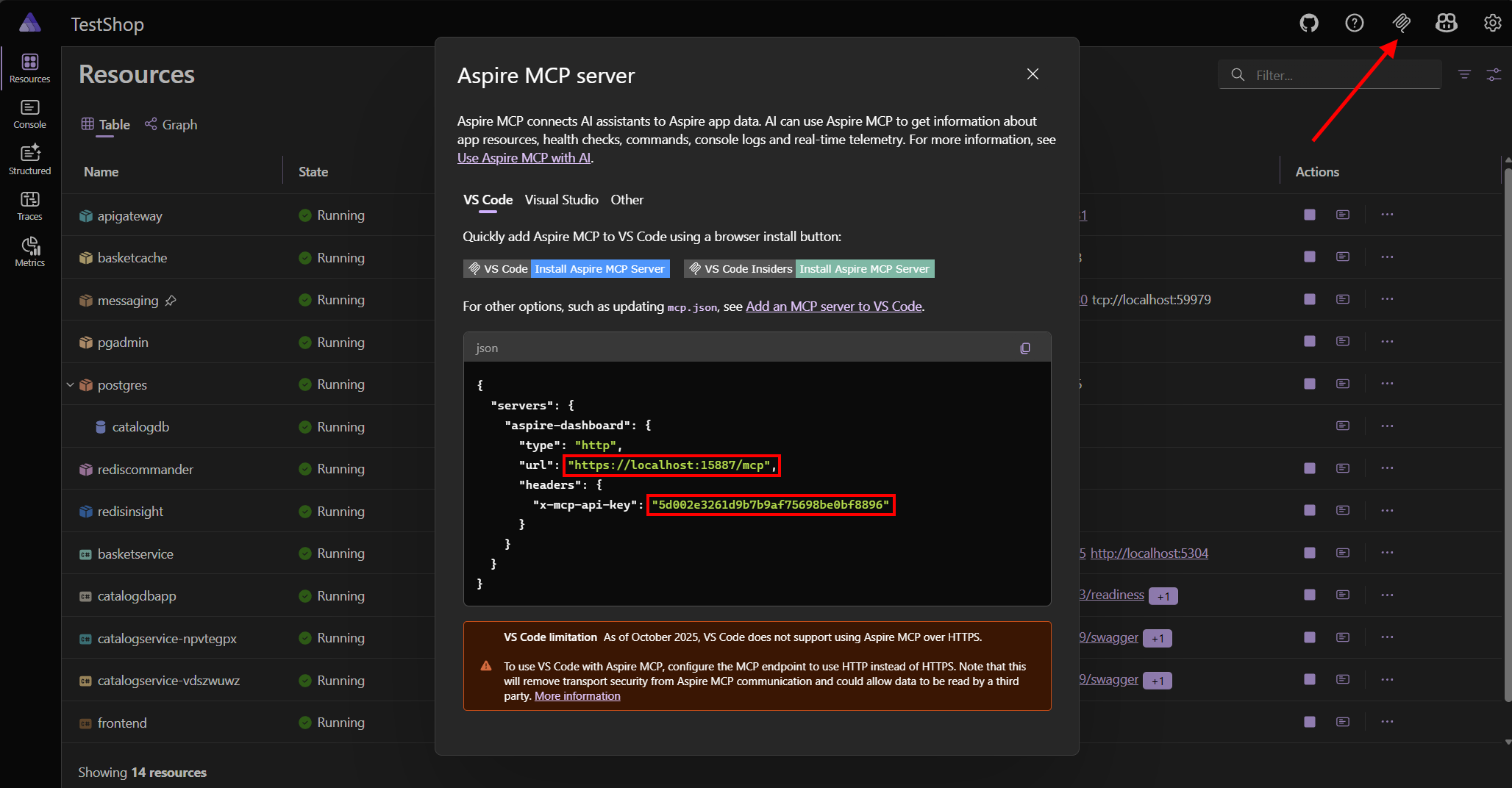Open the Metrics view in the sidebar
Screen dimensions: 1512x788
29,251
